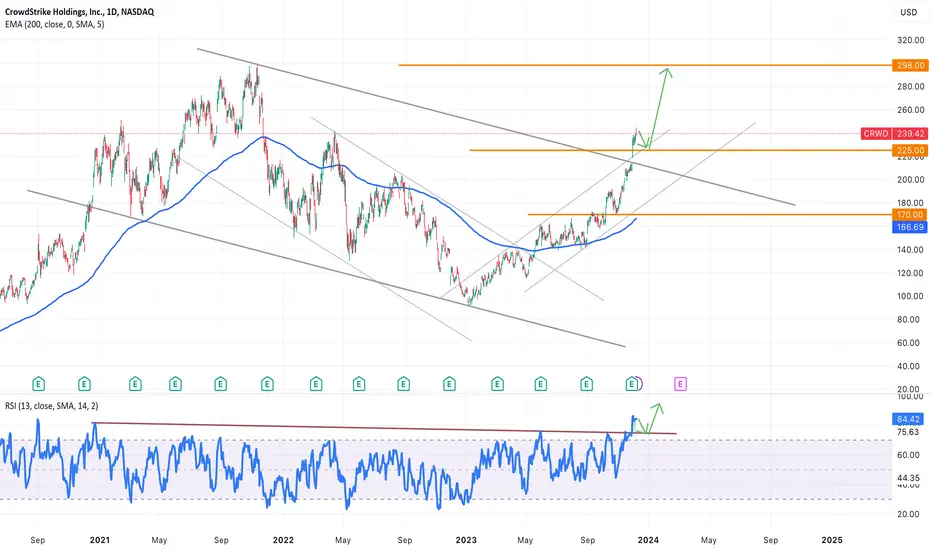This screenshot has height=550, width=932.
Task: Click the purple upcoming earnings marker
Action: pos(680,384)
